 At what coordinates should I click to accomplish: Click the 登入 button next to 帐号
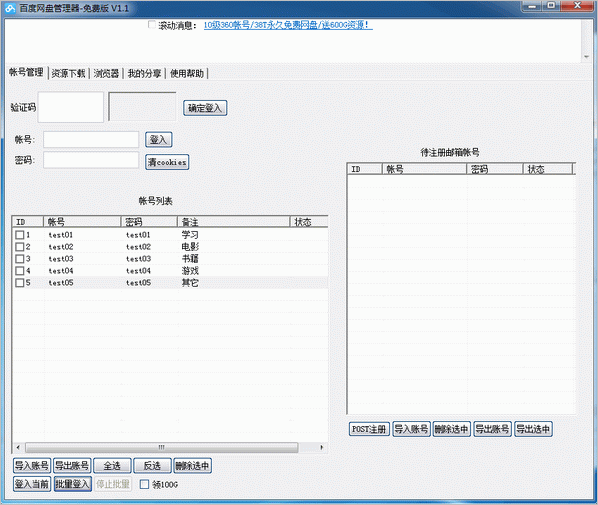(x=159, y=140)
